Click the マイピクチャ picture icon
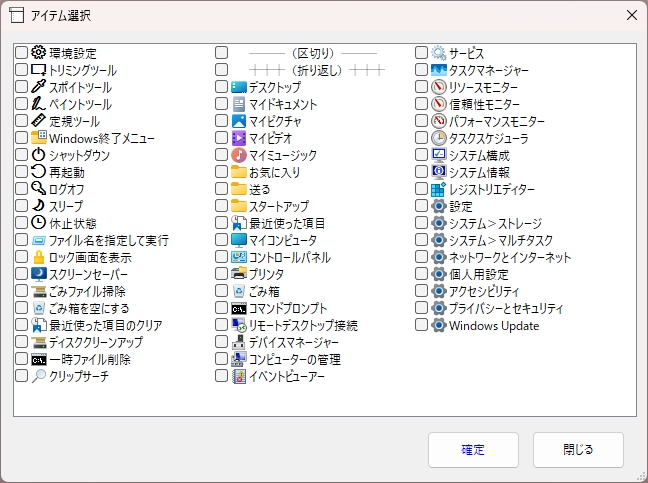 tap(238, 121)
